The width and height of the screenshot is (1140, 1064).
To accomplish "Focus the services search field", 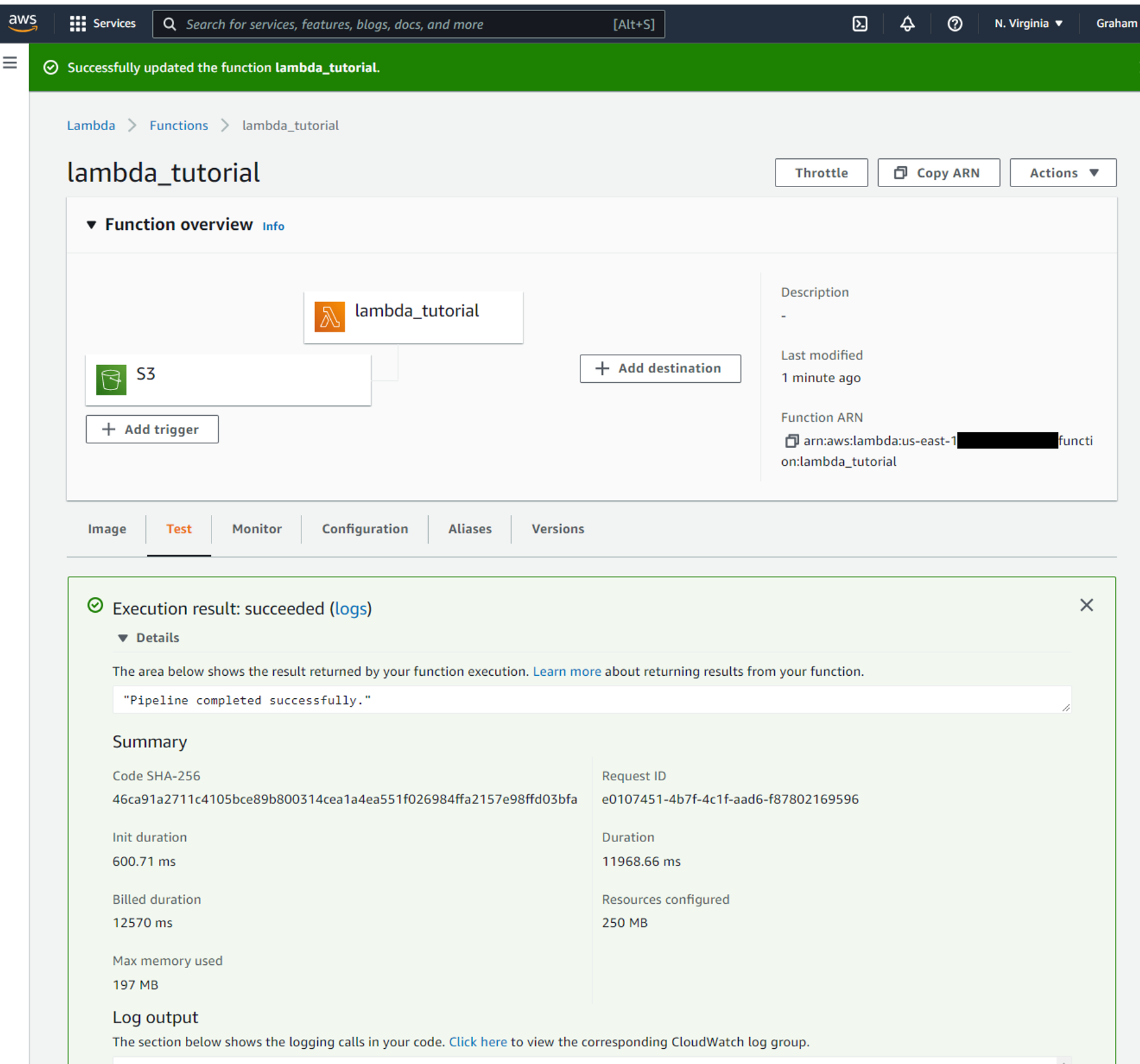I will [408, 24].
